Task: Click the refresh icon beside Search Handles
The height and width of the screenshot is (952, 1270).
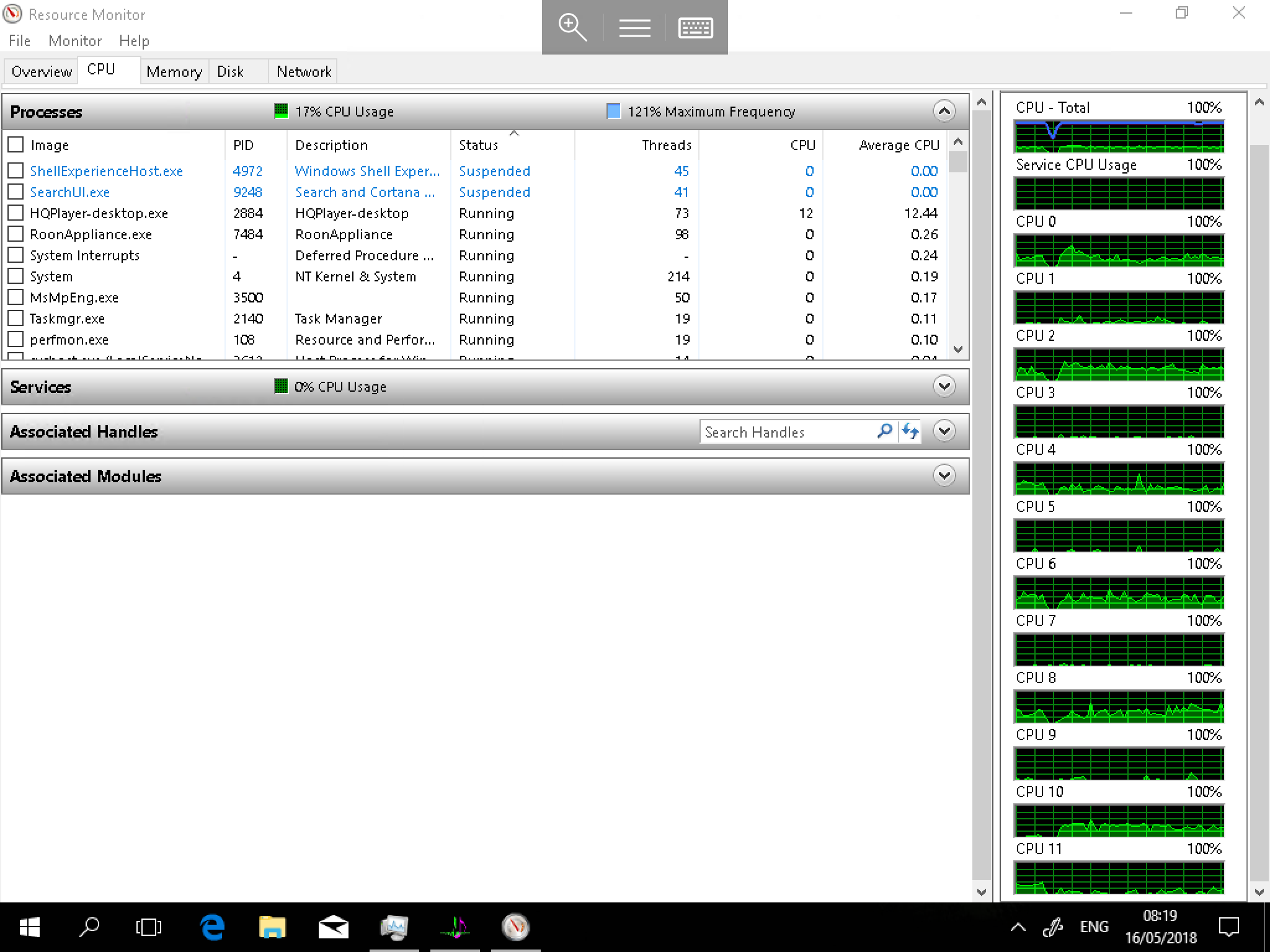Action: tap(910, 431)
